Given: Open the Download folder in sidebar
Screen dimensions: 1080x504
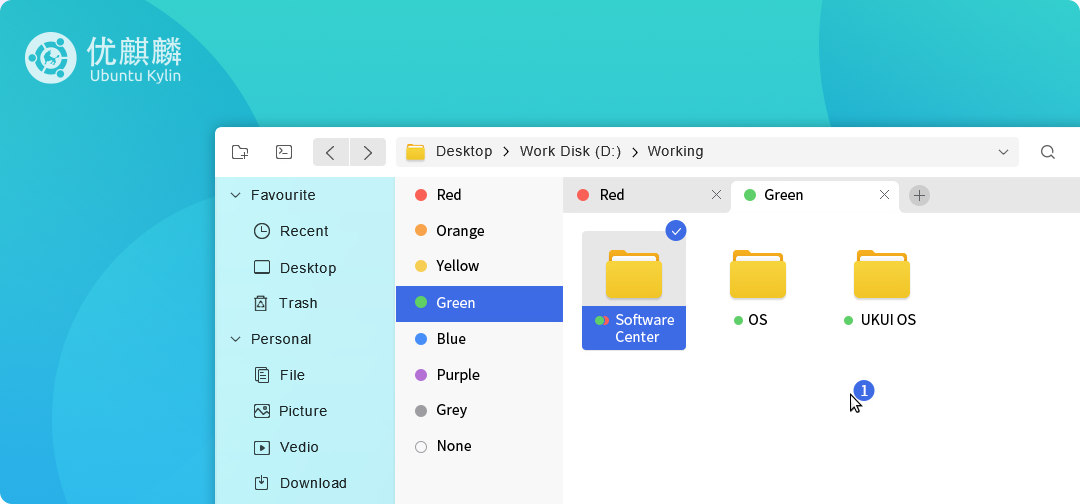Looking at the screenshot, I should [x=312, y=483].
